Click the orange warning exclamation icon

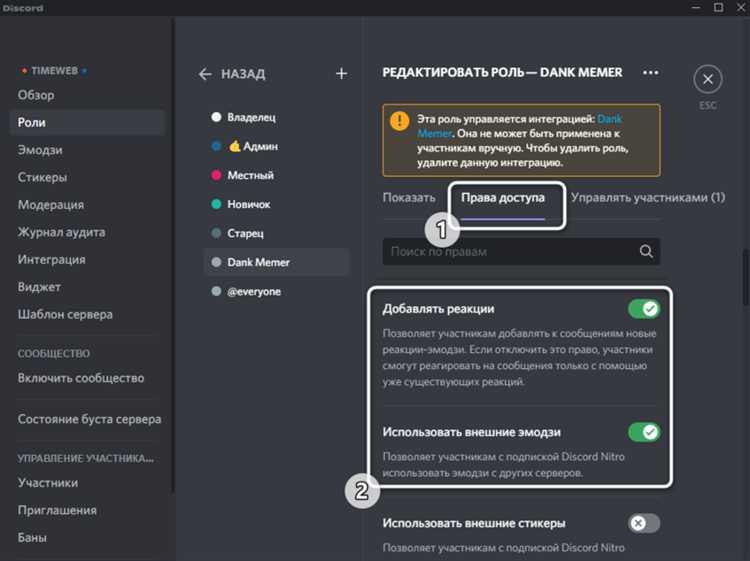point(399,121)
